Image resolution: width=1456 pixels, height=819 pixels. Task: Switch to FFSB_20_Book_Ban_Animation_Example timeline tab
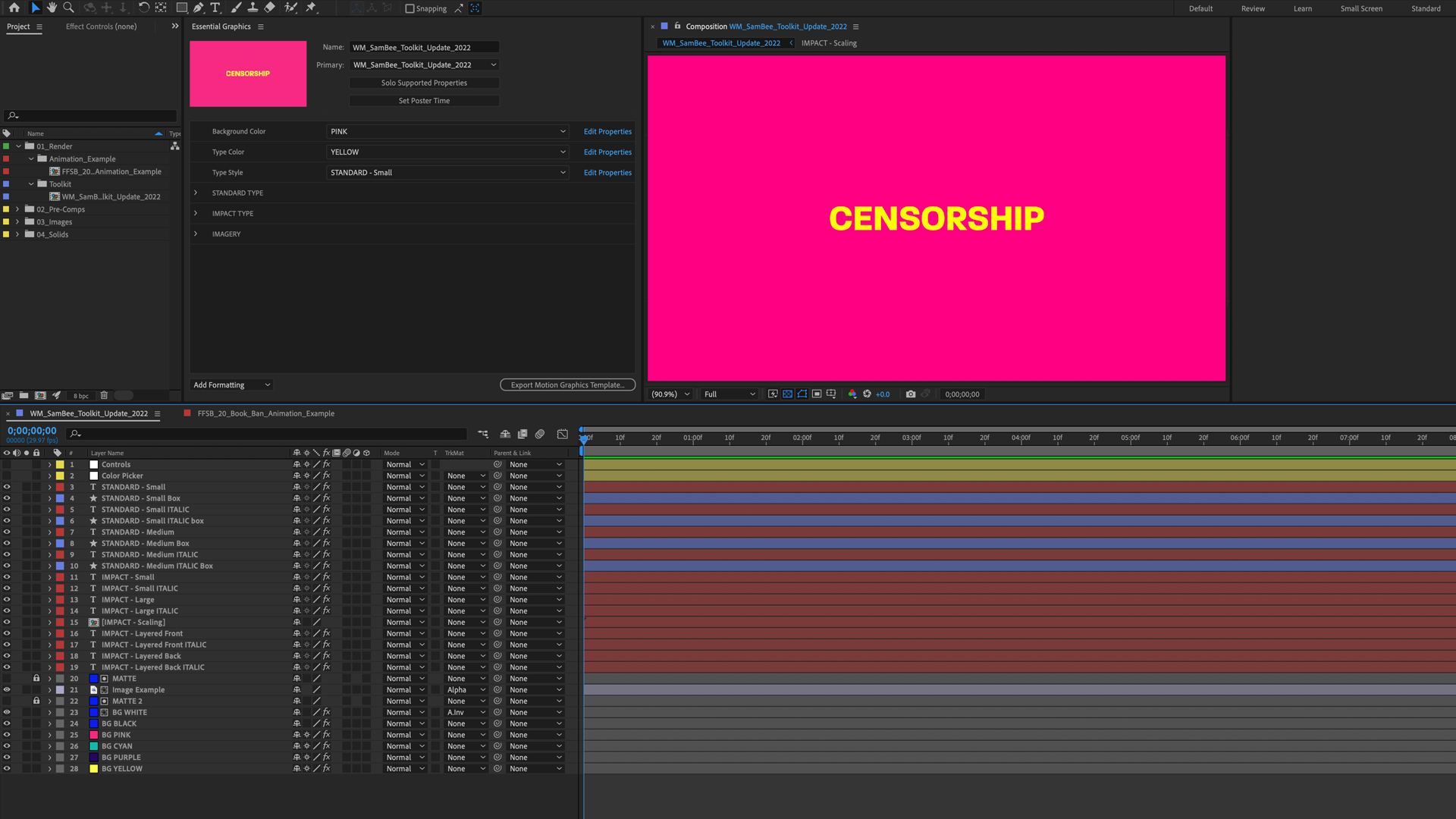click(265, 413)
